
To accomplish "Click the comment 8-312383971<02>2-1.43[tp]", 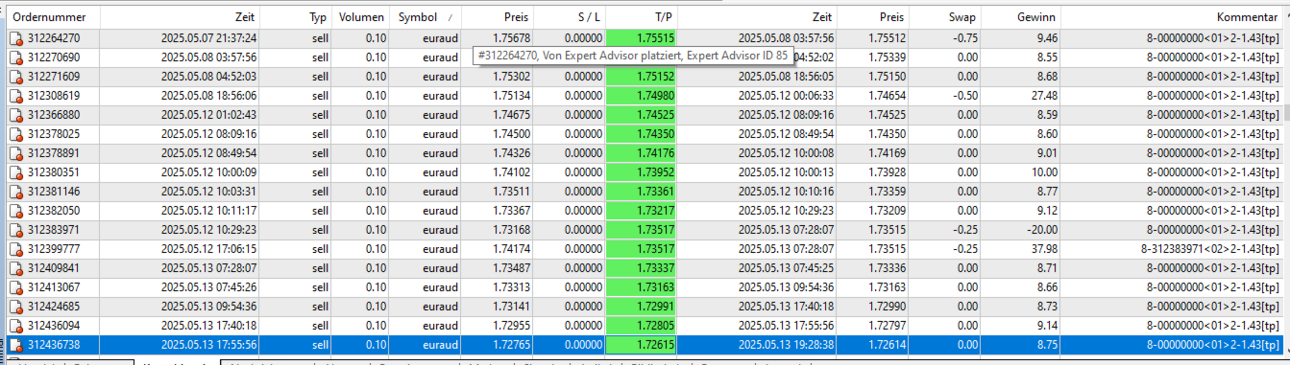I will point(1210,249).
